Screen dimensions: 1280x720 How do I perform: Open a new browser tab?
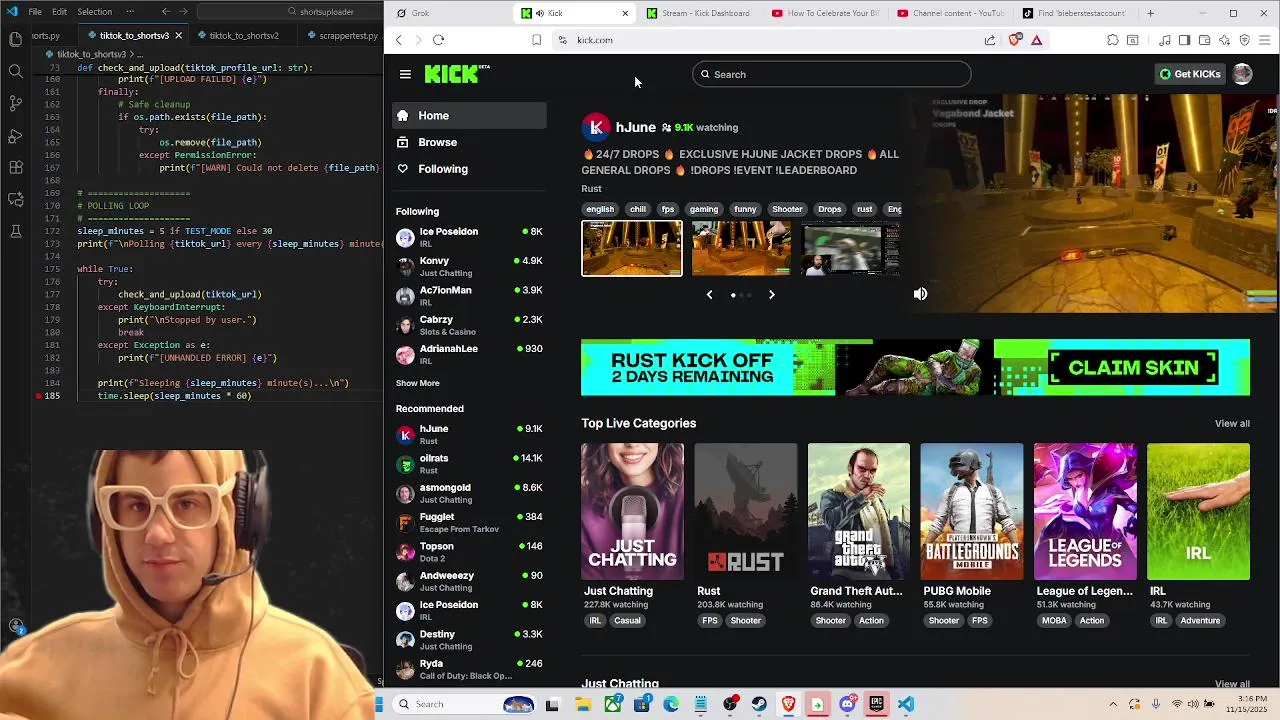pos(1150,13)
